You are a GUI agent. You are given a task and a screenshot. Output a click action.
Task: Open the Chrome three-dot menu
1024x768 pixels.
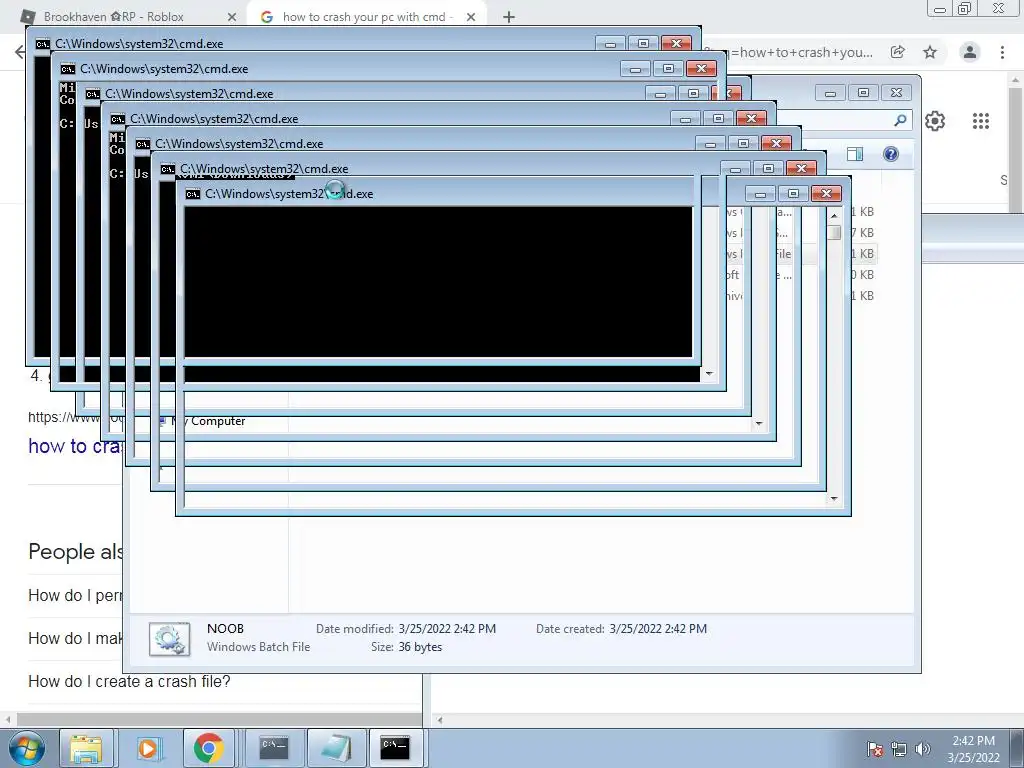pyautogui.click(x=1002, y=52)
